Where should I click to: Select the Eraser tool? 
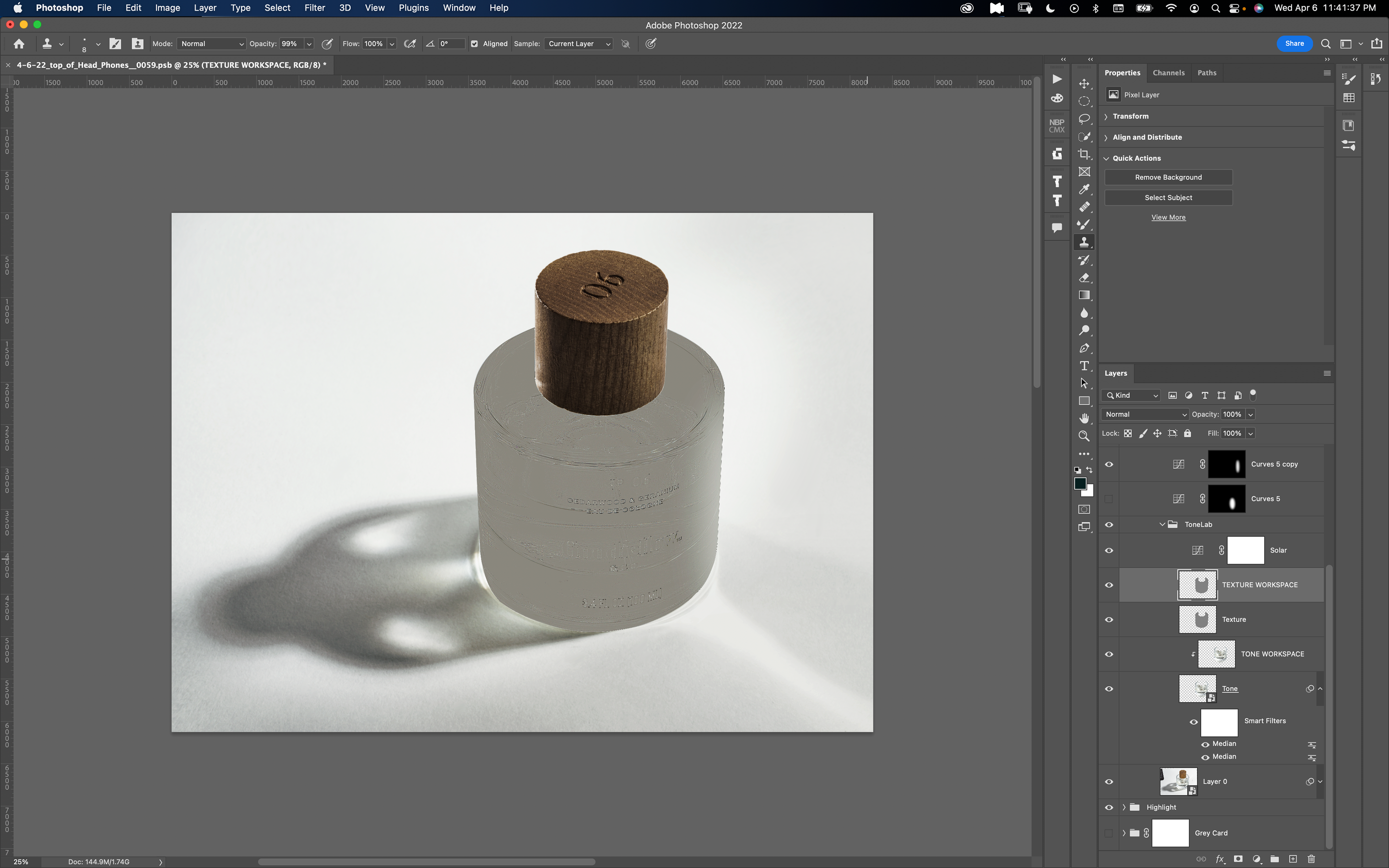tap(1084, 278)
